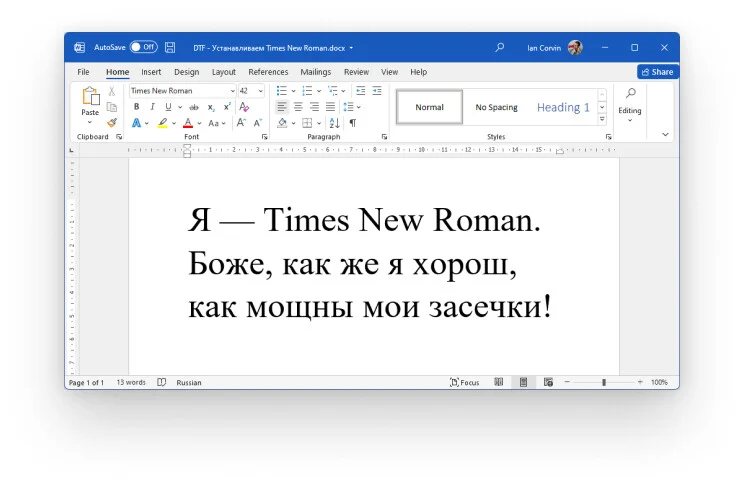744x486 pixels.
Task: Apply superscript formatting
Action: click(227, 107)
